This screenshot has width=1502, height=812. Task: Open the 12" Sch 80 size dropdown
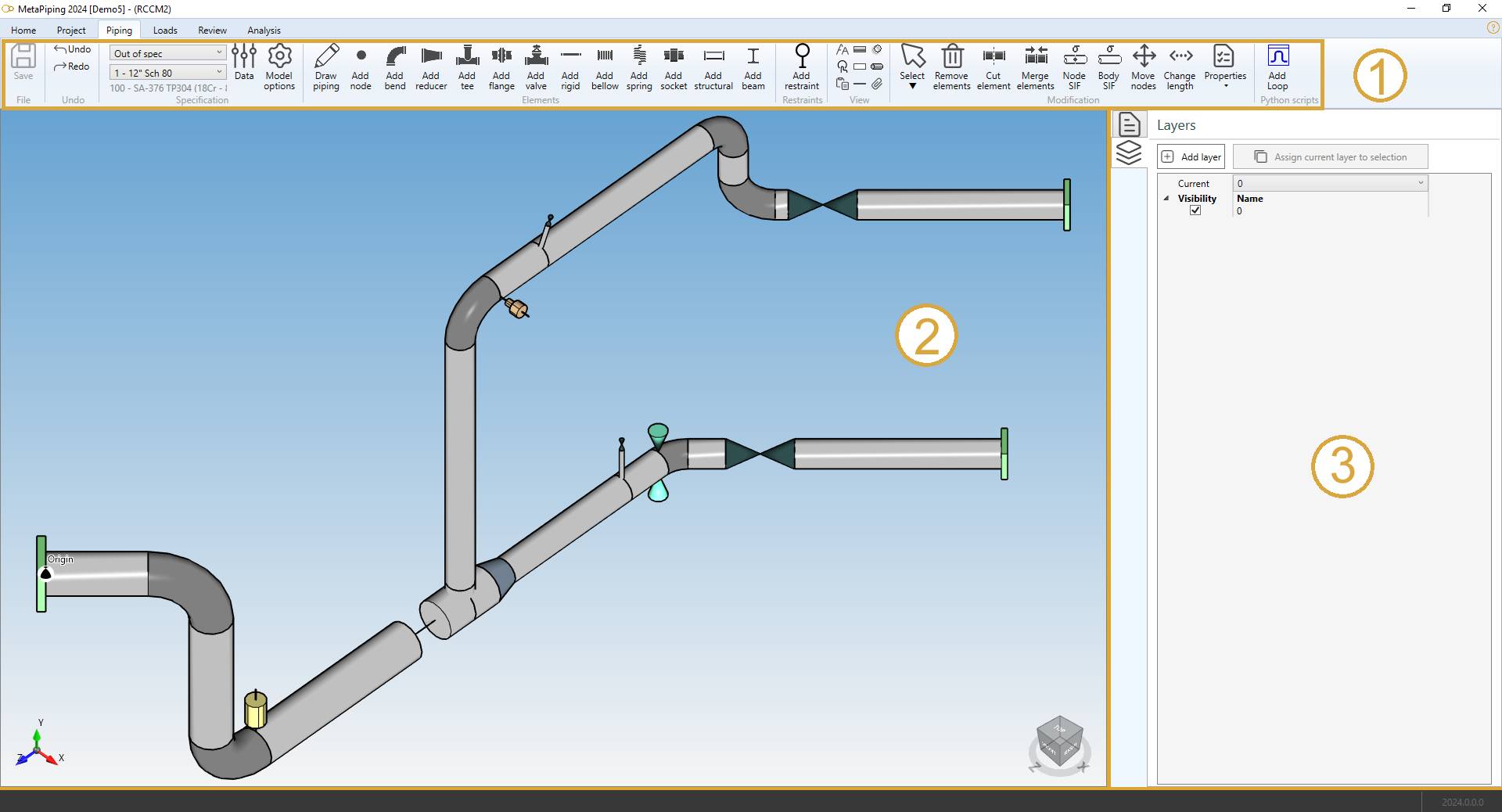168,73
